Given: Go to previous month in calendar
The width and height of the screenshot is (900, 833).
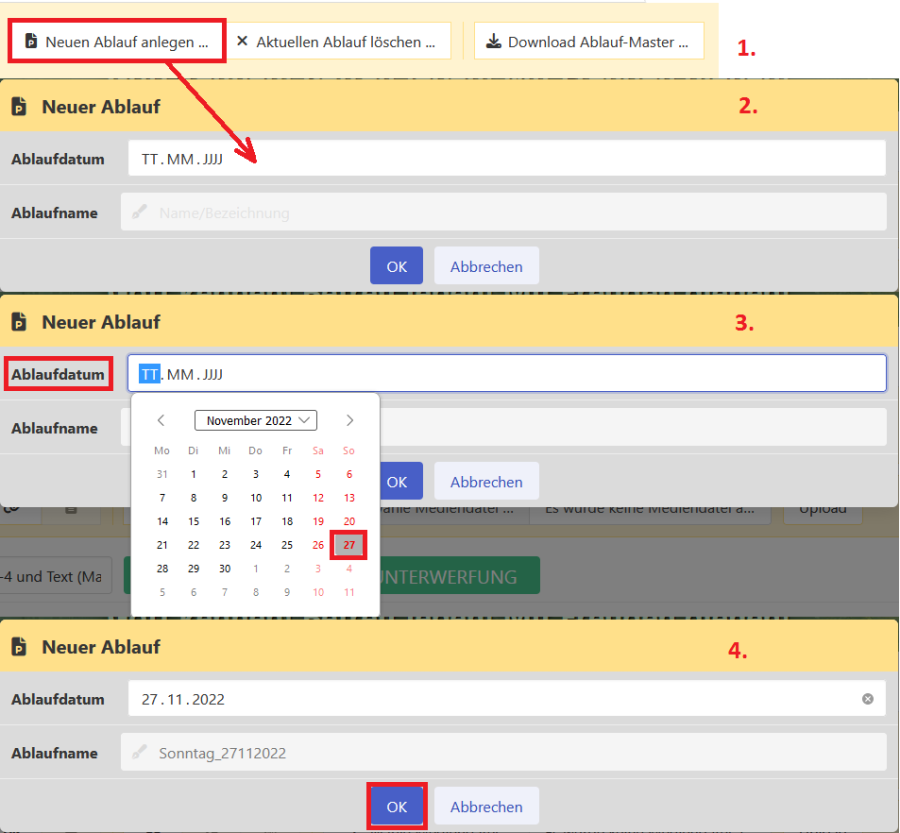Looking at the screenshot, I should (x=161, y=421).
